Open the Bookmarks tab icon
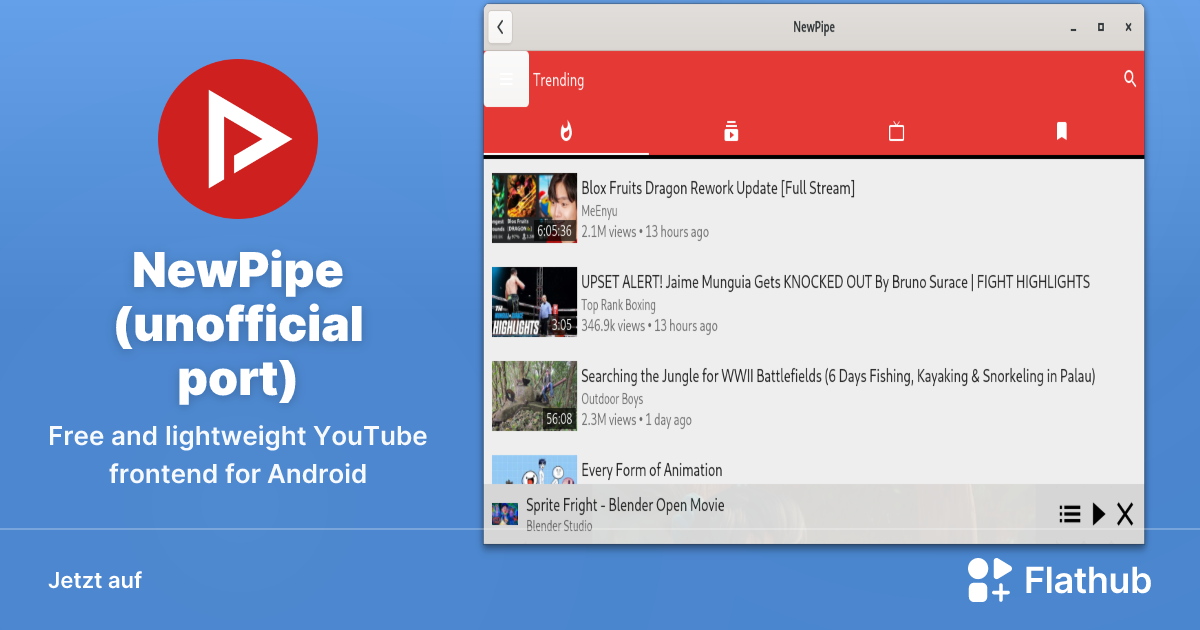This screenshot has height=630, width=1200. pos(1061,131)
